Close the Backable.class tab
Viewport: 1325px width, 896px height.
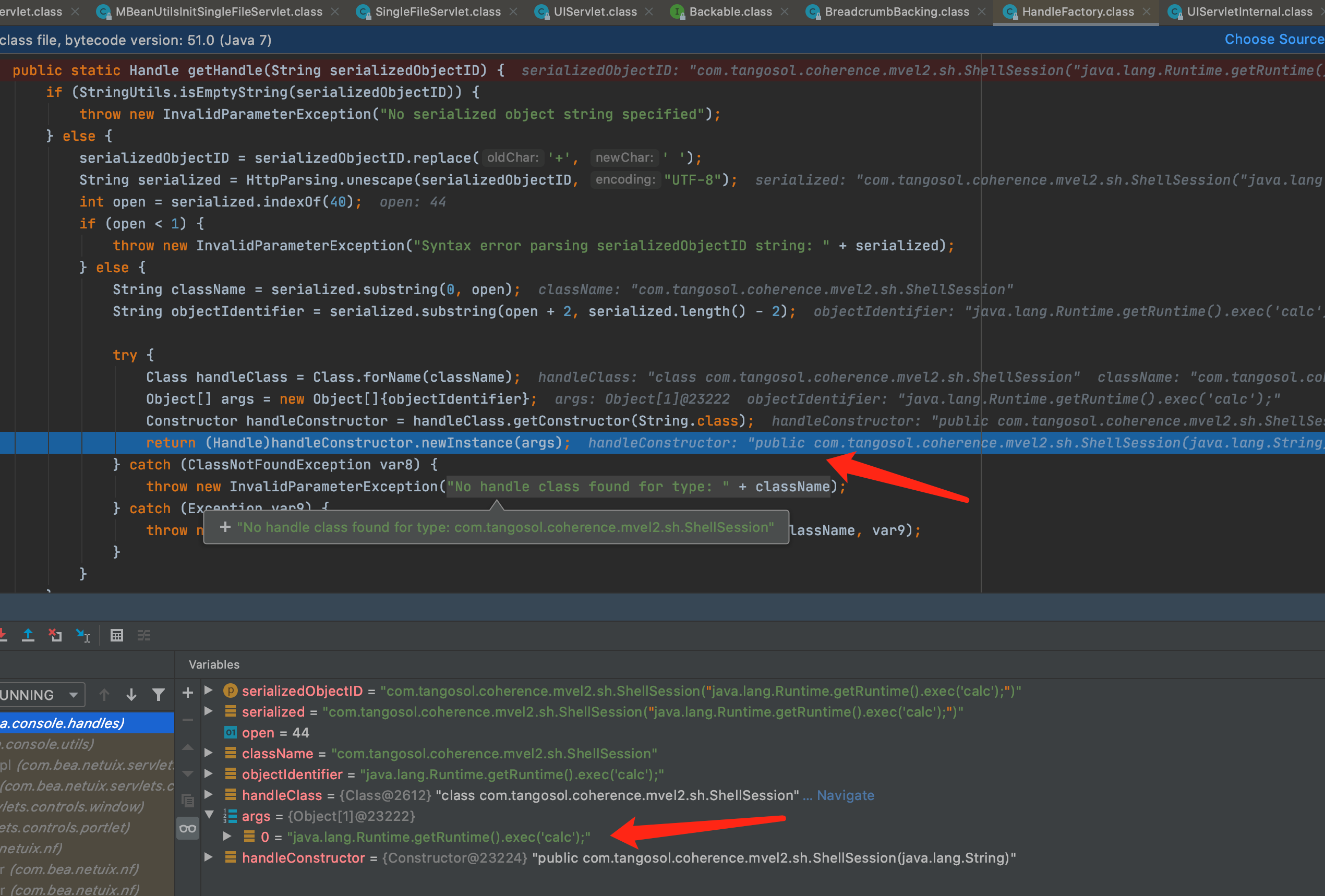coord(785,11)
